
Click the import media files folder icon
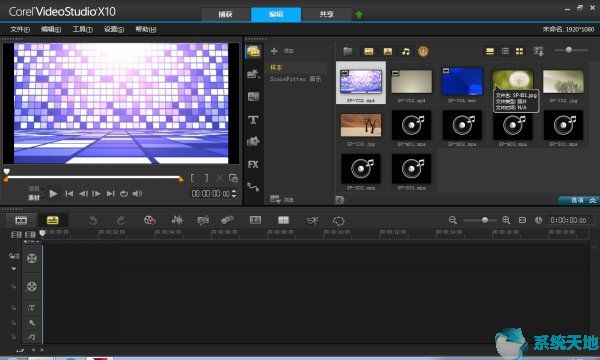tap(348, 51)
